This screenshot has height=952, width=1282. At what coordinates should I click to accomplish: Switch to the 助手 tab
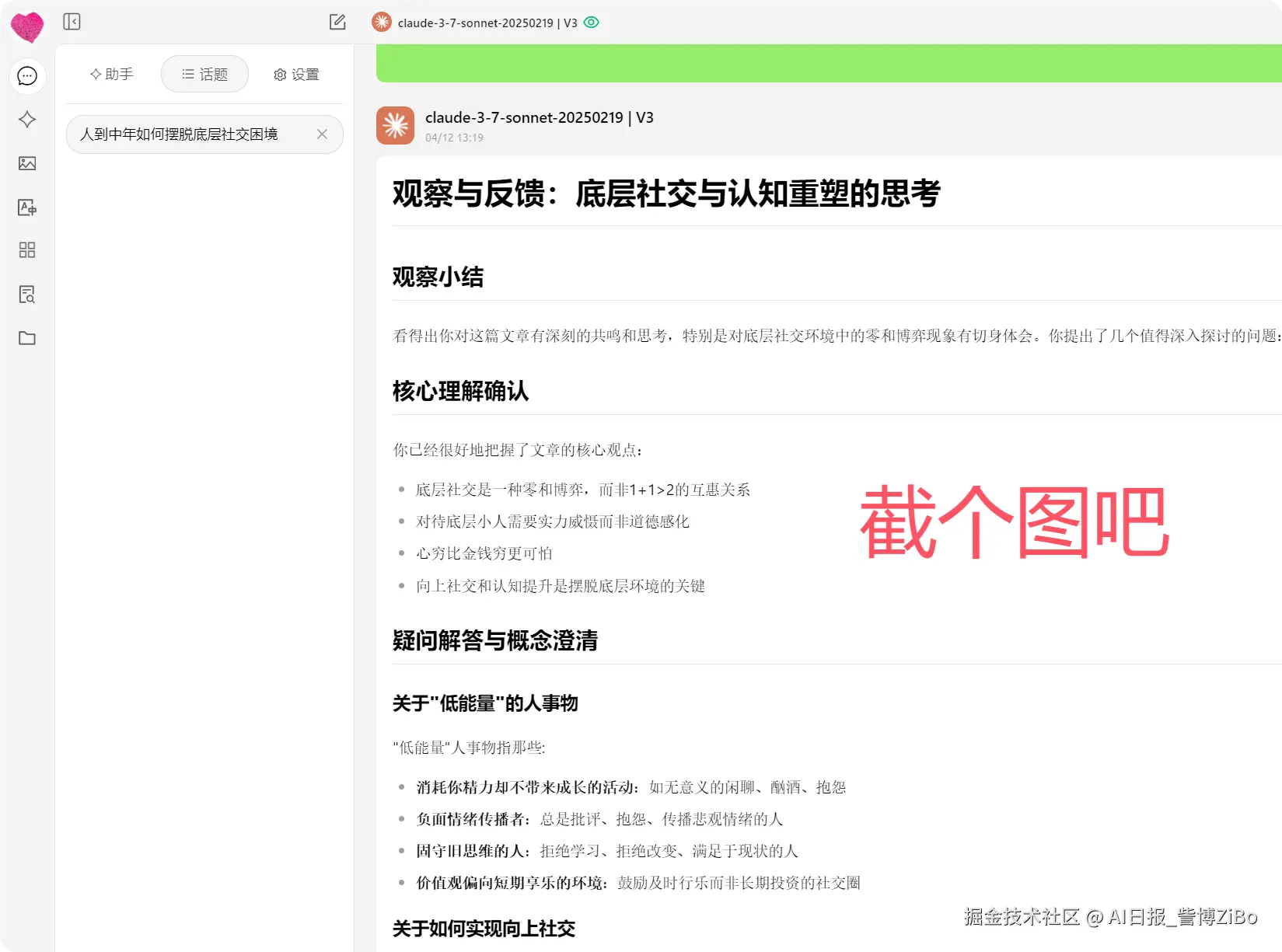coord(111,74)
